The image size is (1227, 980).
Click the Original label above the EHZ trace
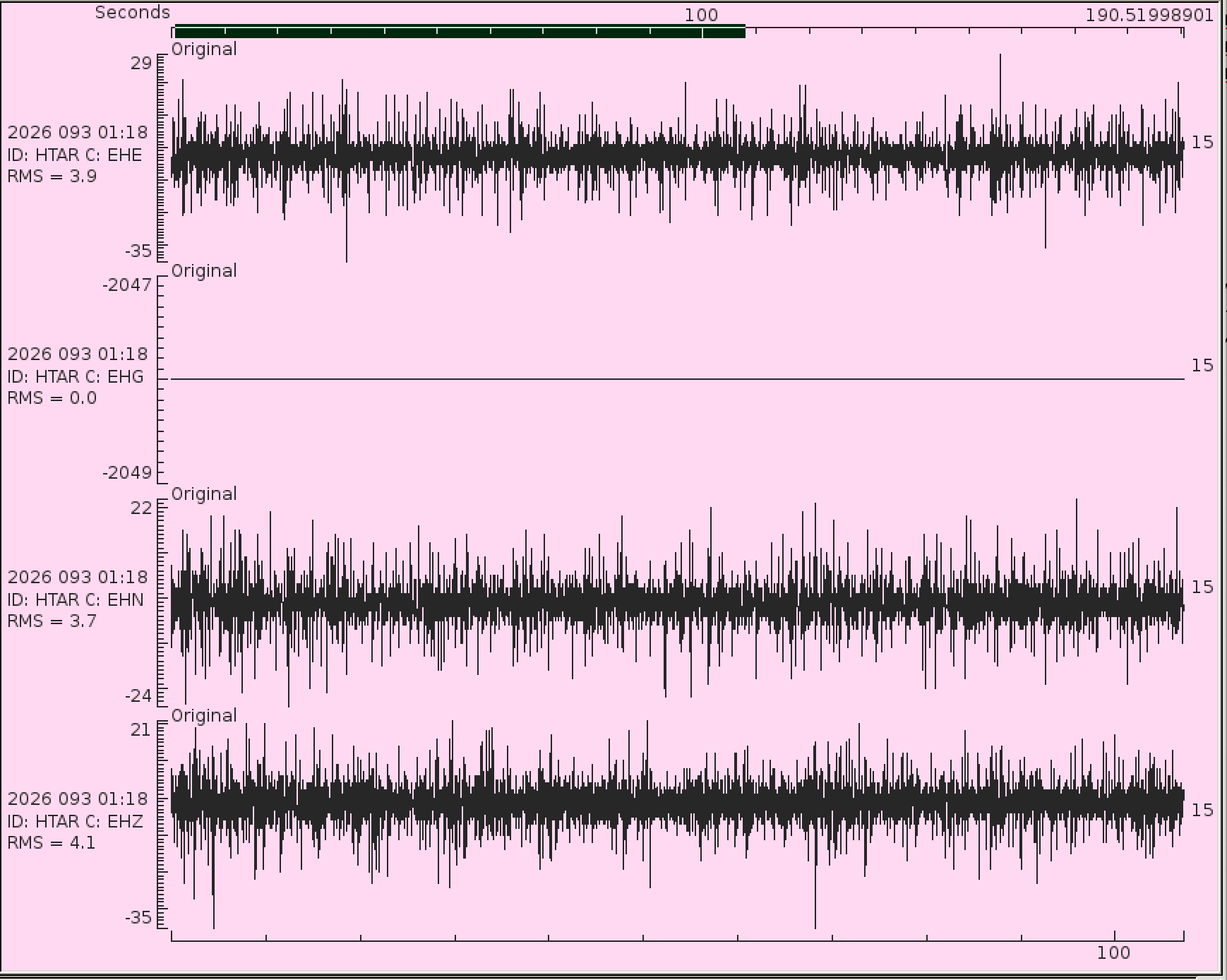(204, 715)
